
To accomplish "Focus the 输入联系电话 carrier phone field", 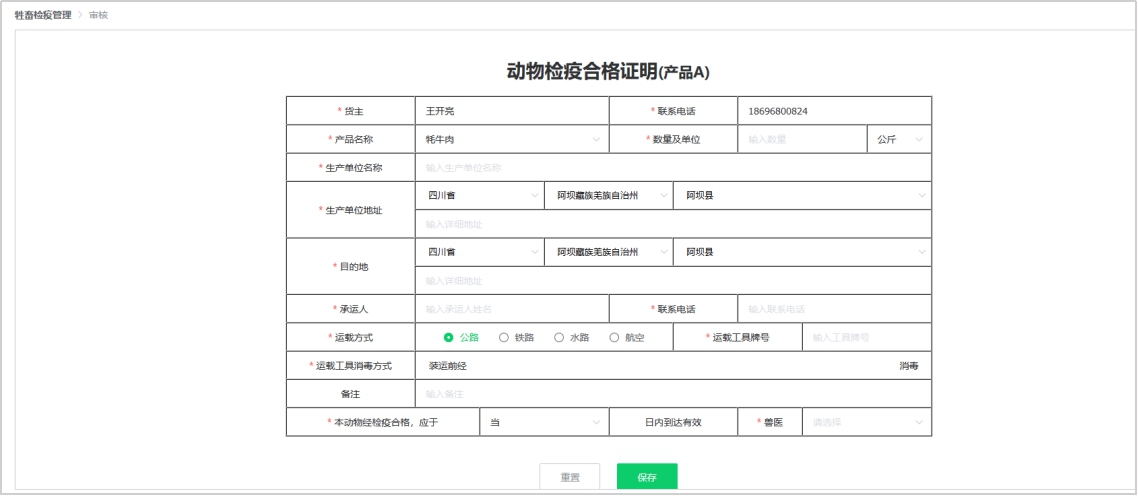I will point(835,309).
